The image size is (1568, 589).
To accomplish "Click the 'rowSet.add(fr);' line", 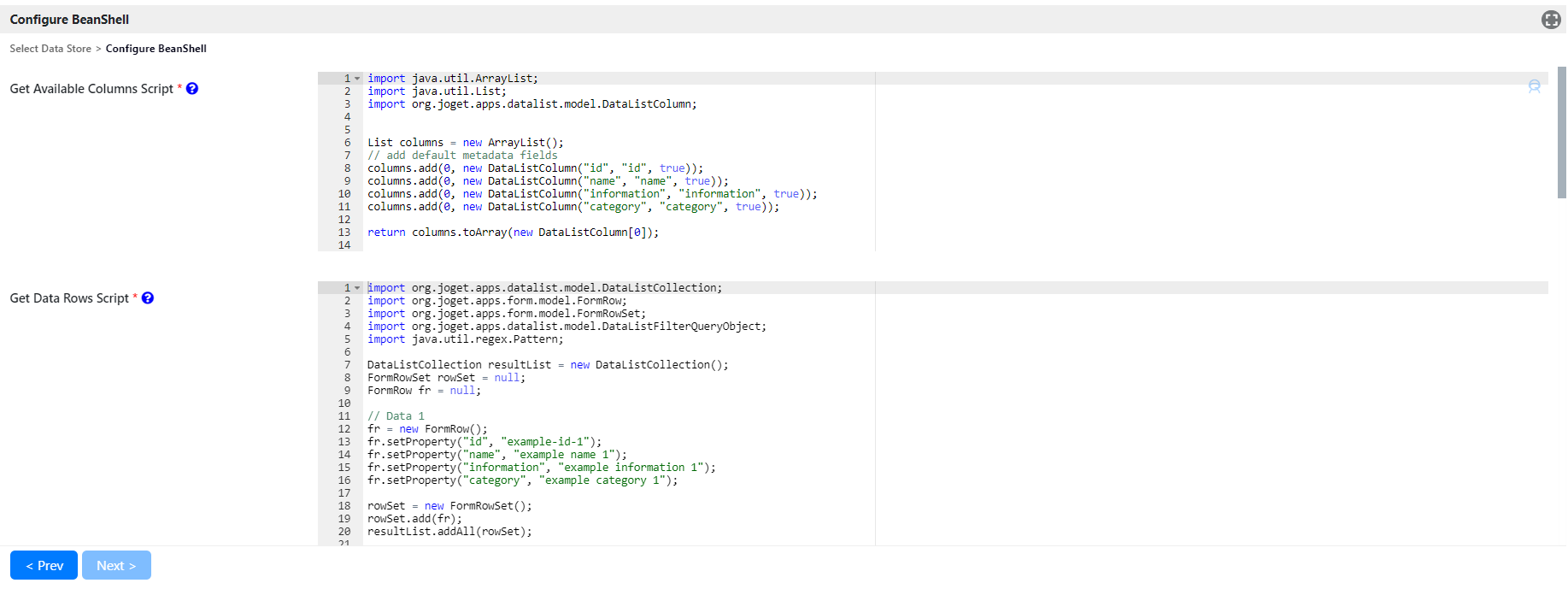I will pos(414,519).
